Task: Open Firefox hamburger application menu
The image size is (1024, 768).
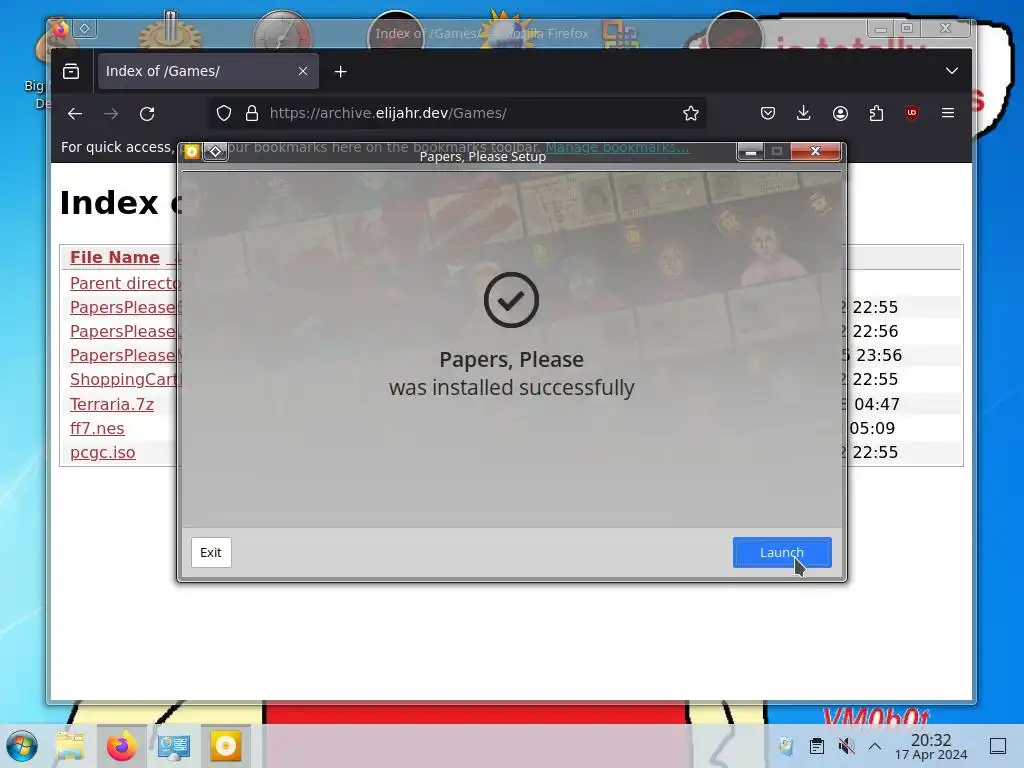Action: point(948,114)
